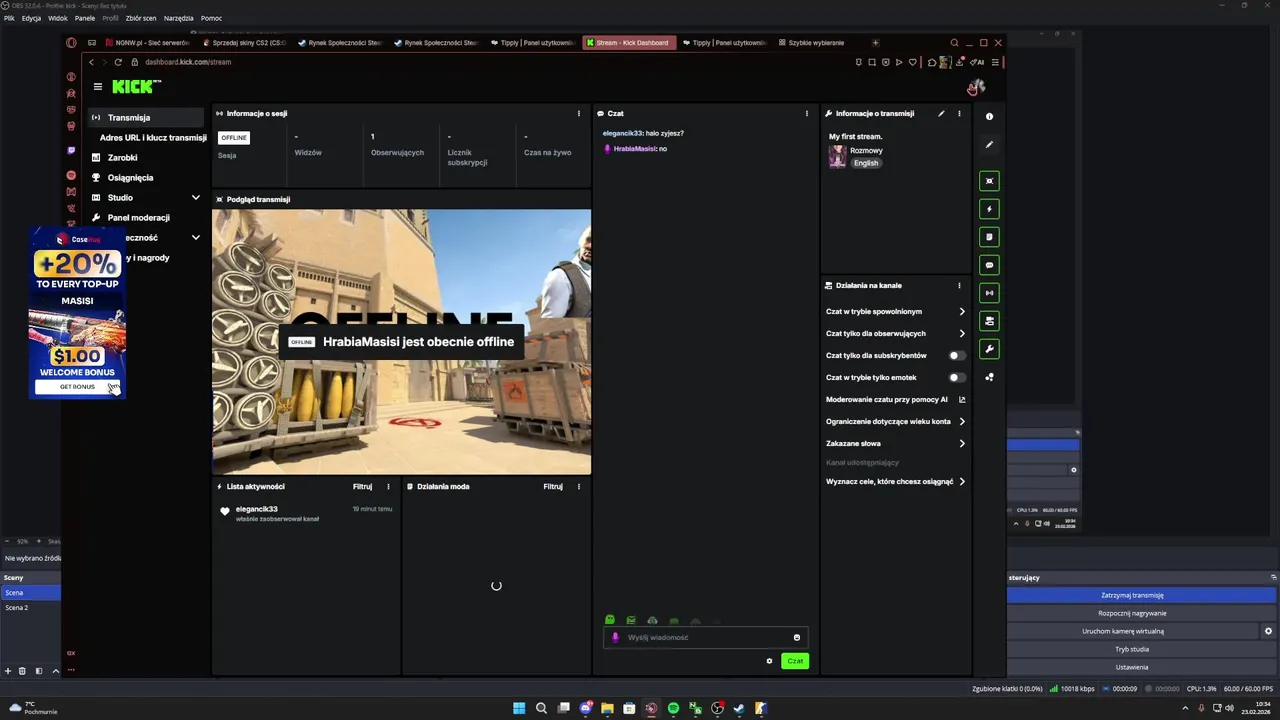This screenshot has width=1280, height=720.
Task: Expand Czat tylko dla obserwujących
Action: [895, 334]
